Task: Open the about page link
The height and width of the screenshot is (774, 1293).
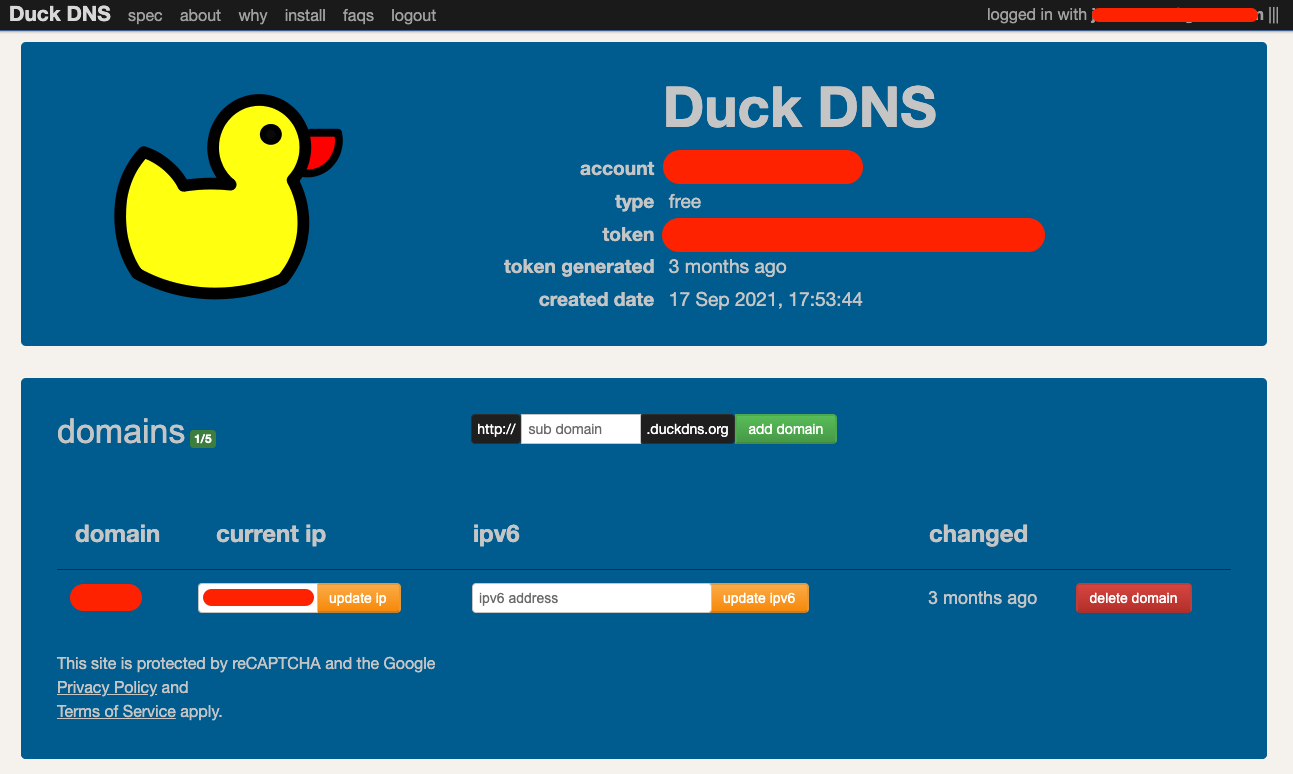Action: pos(200,16)
